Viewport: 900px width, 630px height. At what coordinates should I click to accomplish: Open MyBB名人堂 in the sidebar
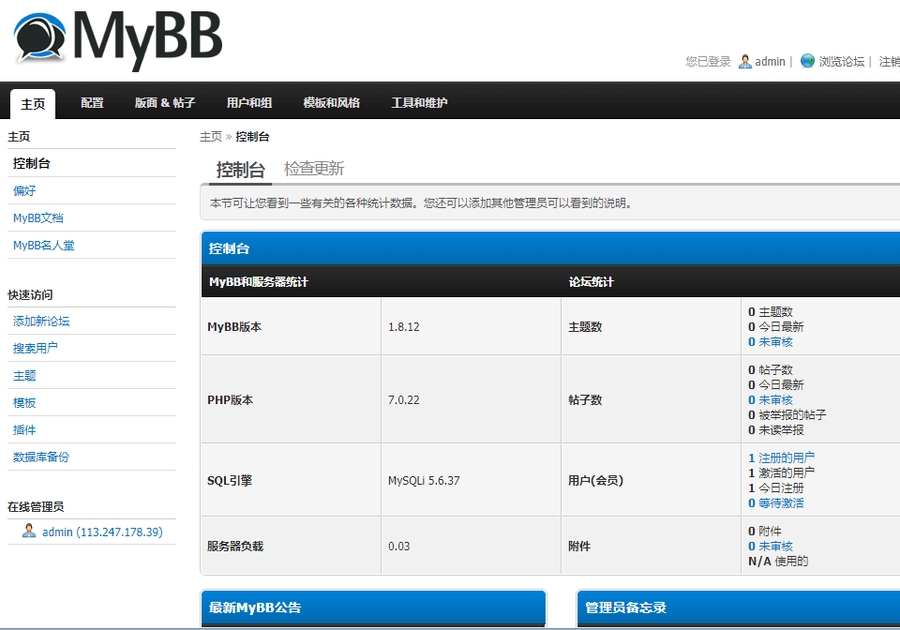(43, 245)
